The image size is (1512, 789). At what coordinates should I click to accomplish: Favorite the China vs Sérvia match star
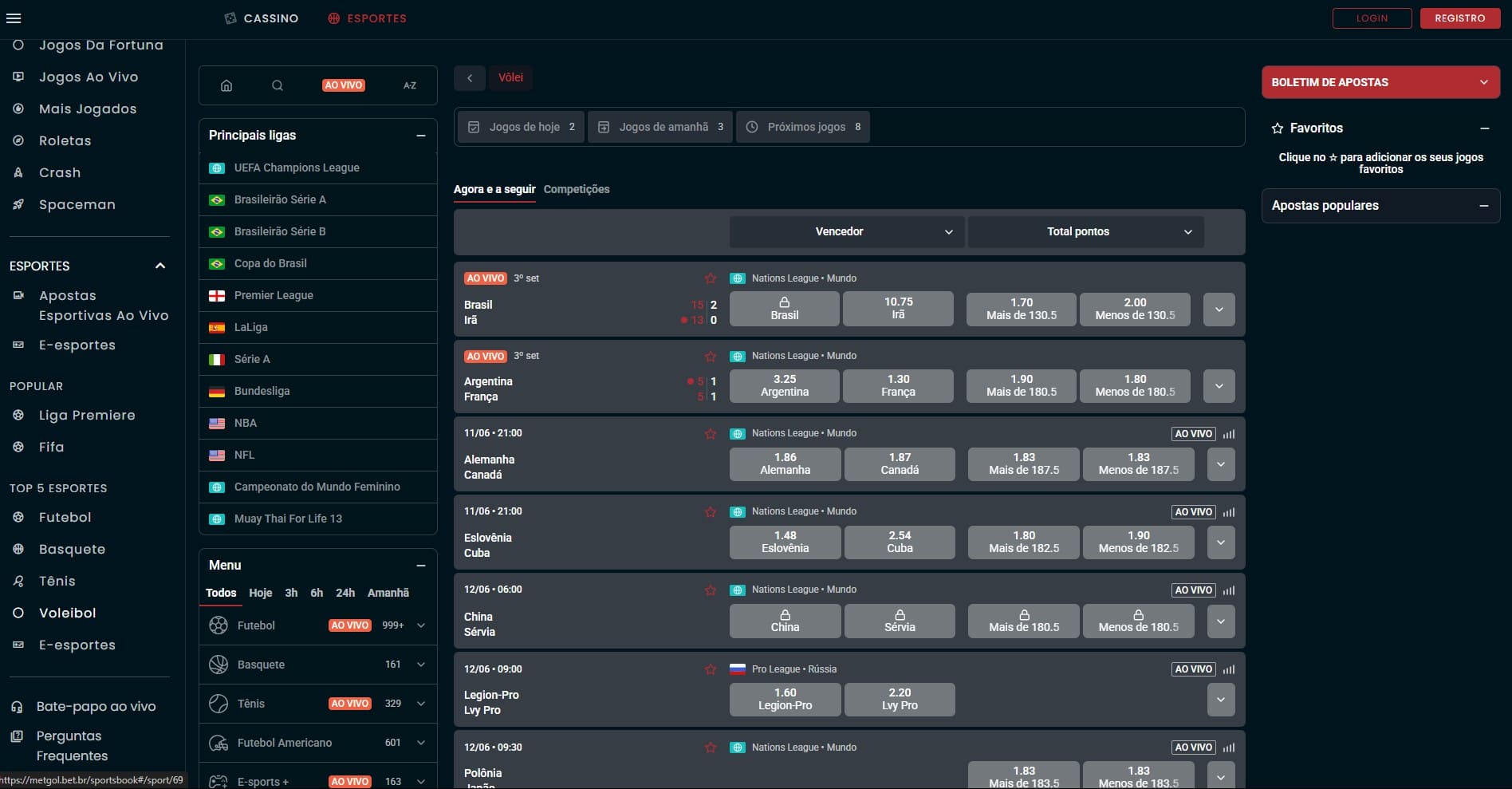711,590
